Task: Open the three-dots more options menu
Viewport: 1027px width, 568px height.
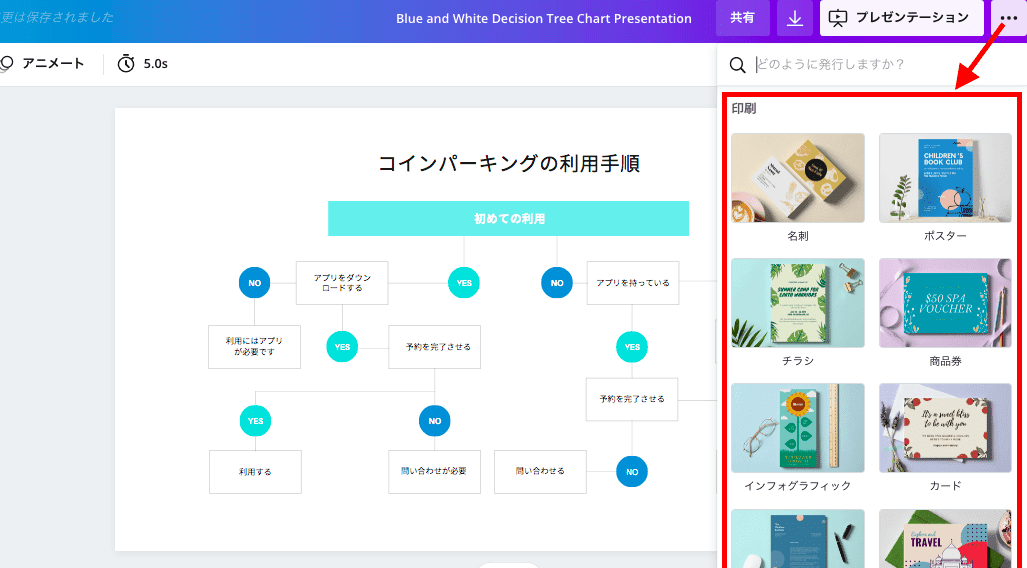Action: click(1009, 18)
